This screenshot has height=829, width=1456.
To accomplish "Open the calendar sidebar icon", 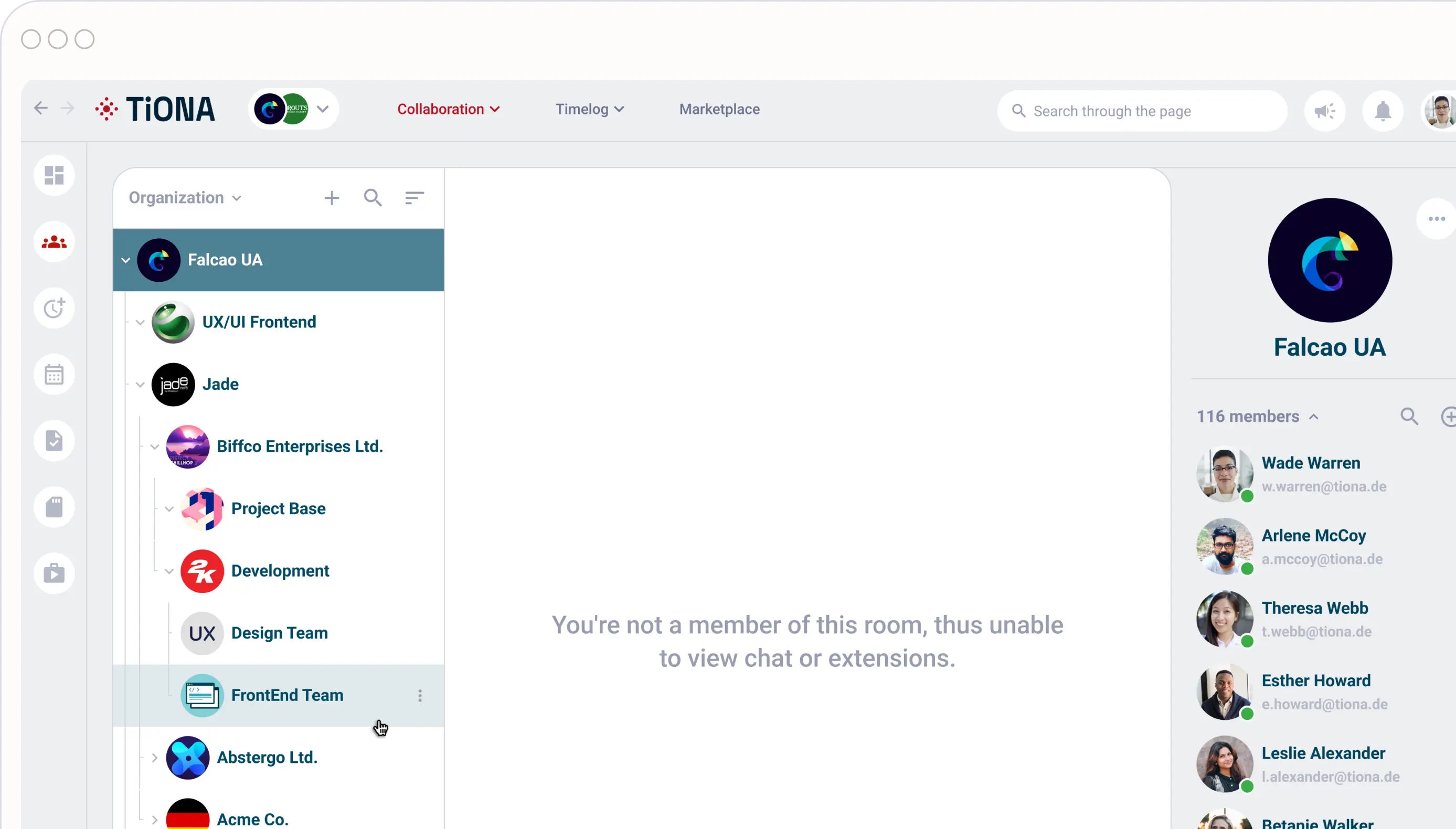I will (54, 375).
